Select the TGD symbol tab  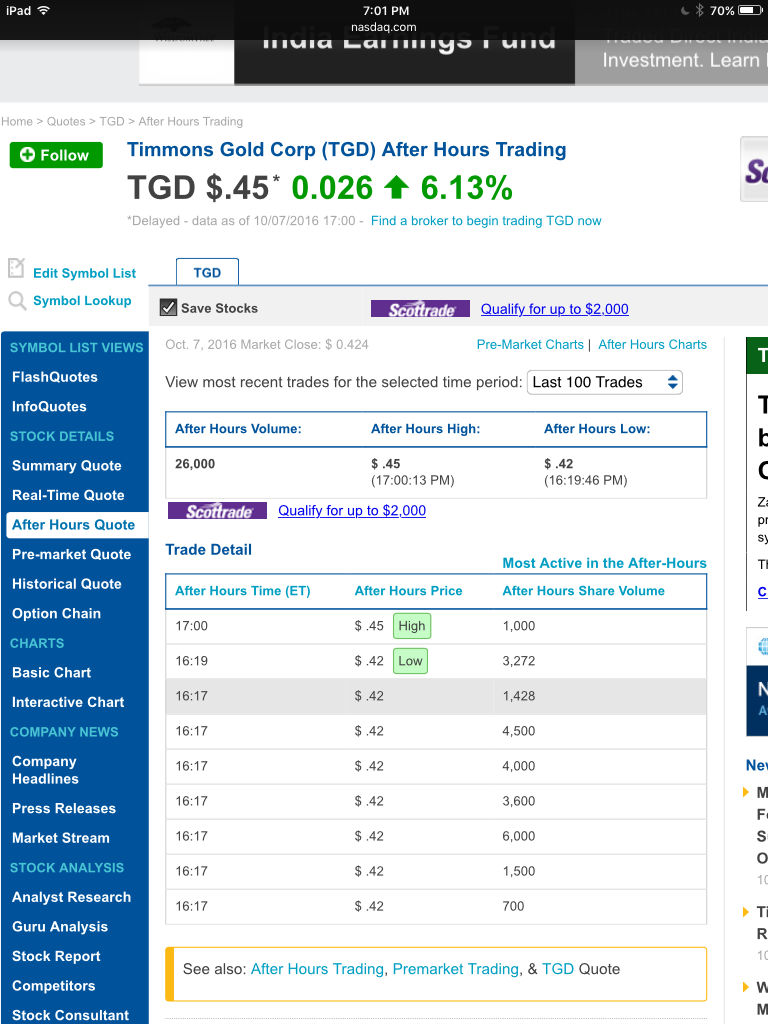(x=207, y=272)
